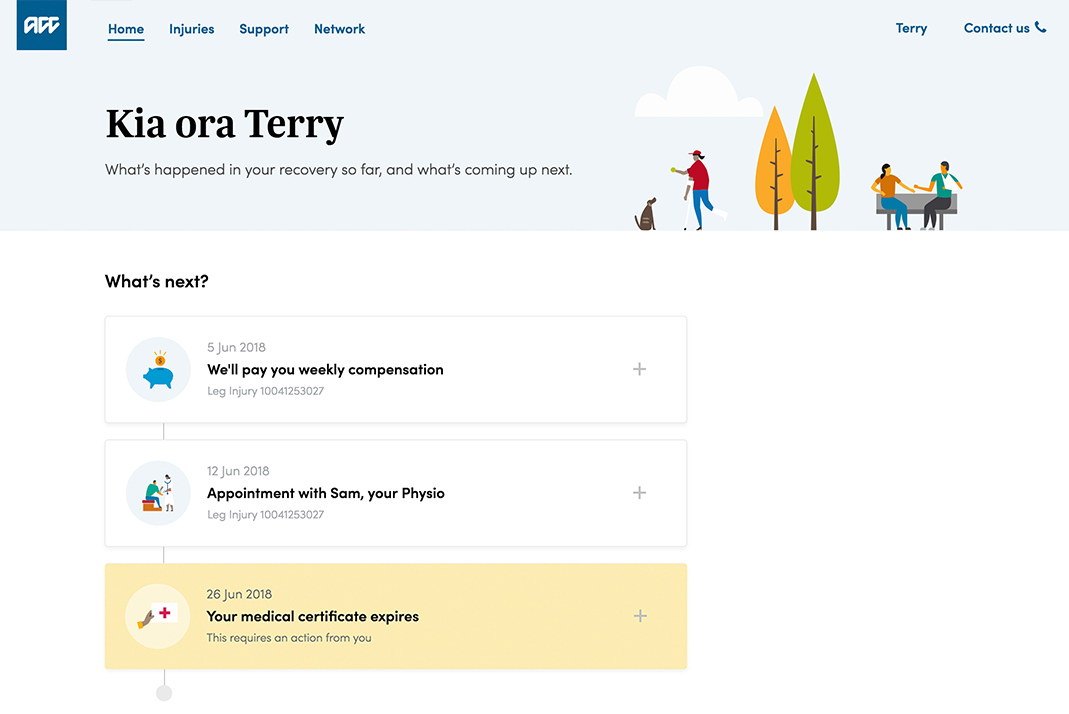The width and height of the screenshot is (1069, 714).
Task: Click the medical certificate icon
Action: 158,616
